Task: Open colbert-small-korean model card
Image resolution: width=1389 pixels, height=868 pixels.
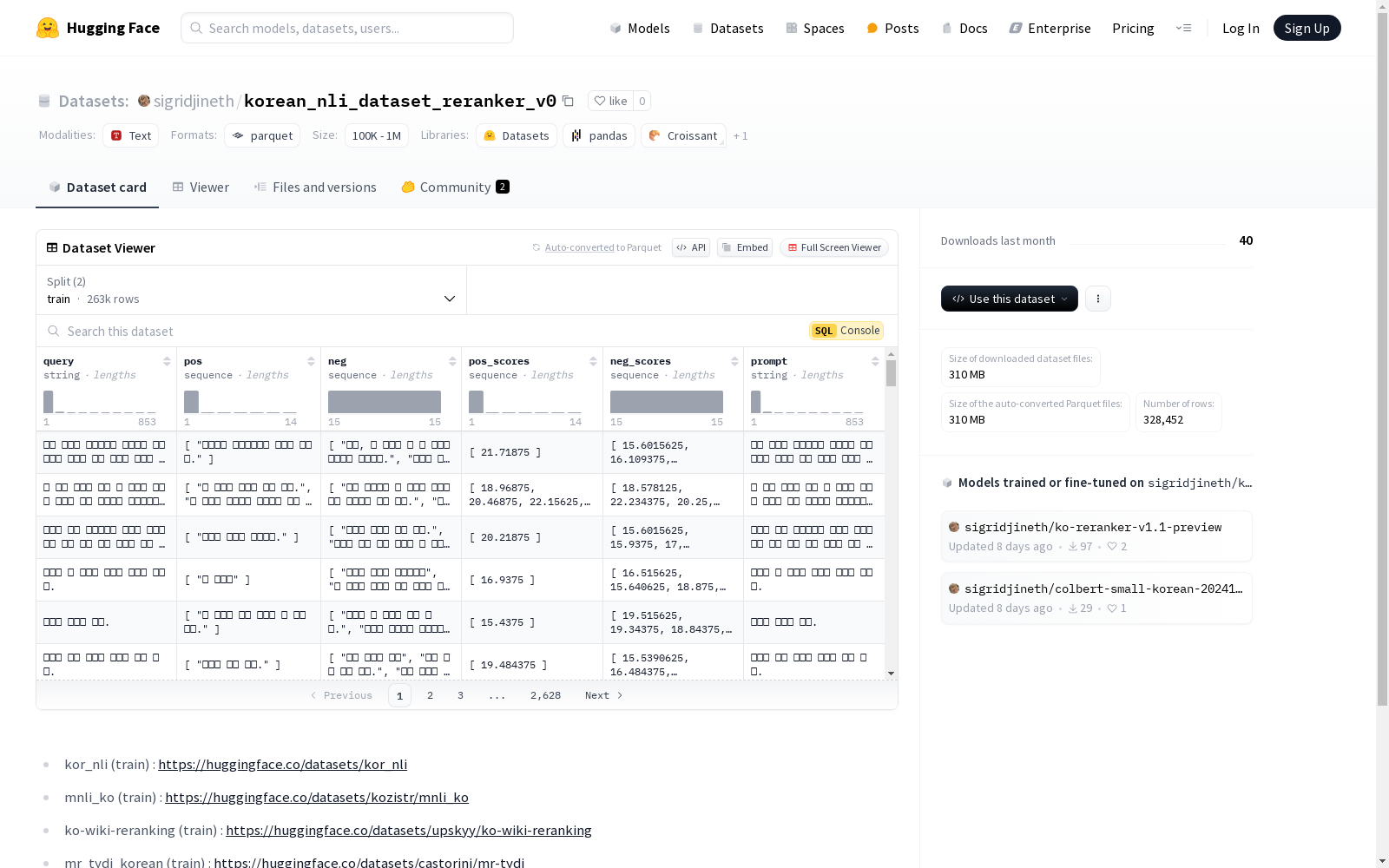Action: [1096, 598]
